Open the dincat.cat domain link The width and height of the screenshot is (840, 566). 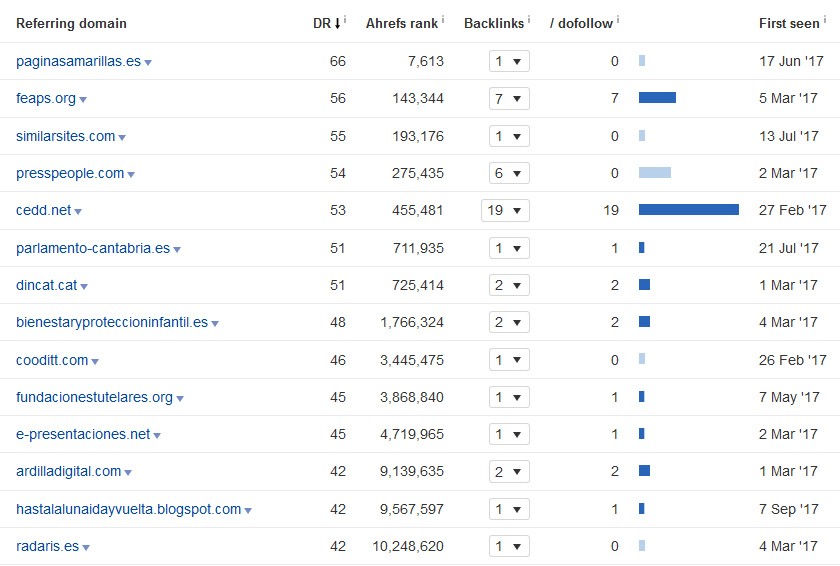47,285
